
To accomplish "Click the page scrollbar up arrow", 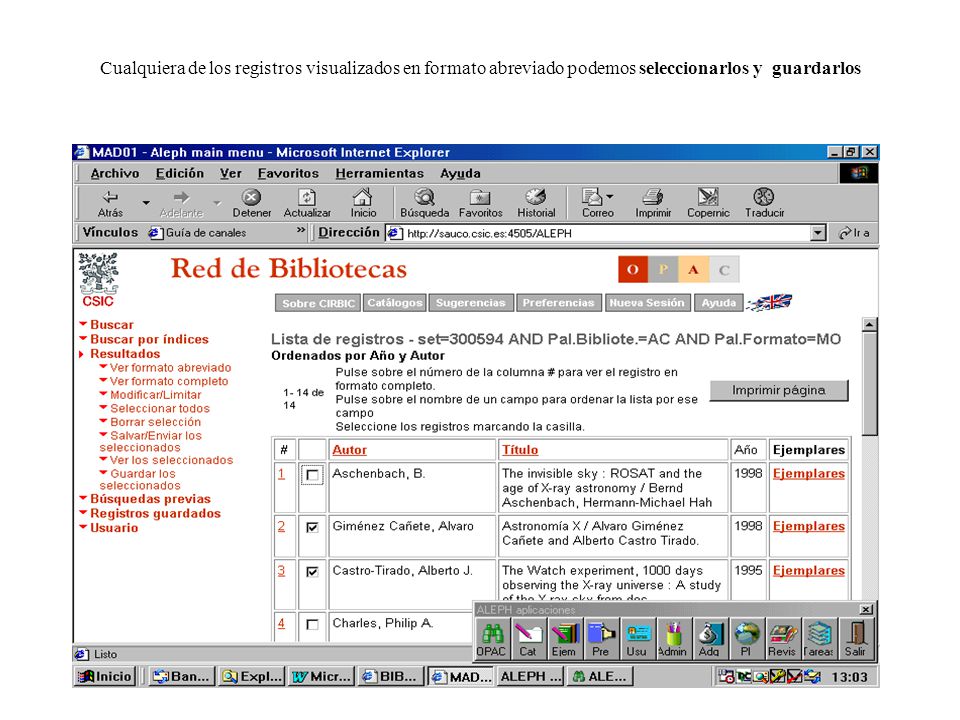I will coord(869,324).
